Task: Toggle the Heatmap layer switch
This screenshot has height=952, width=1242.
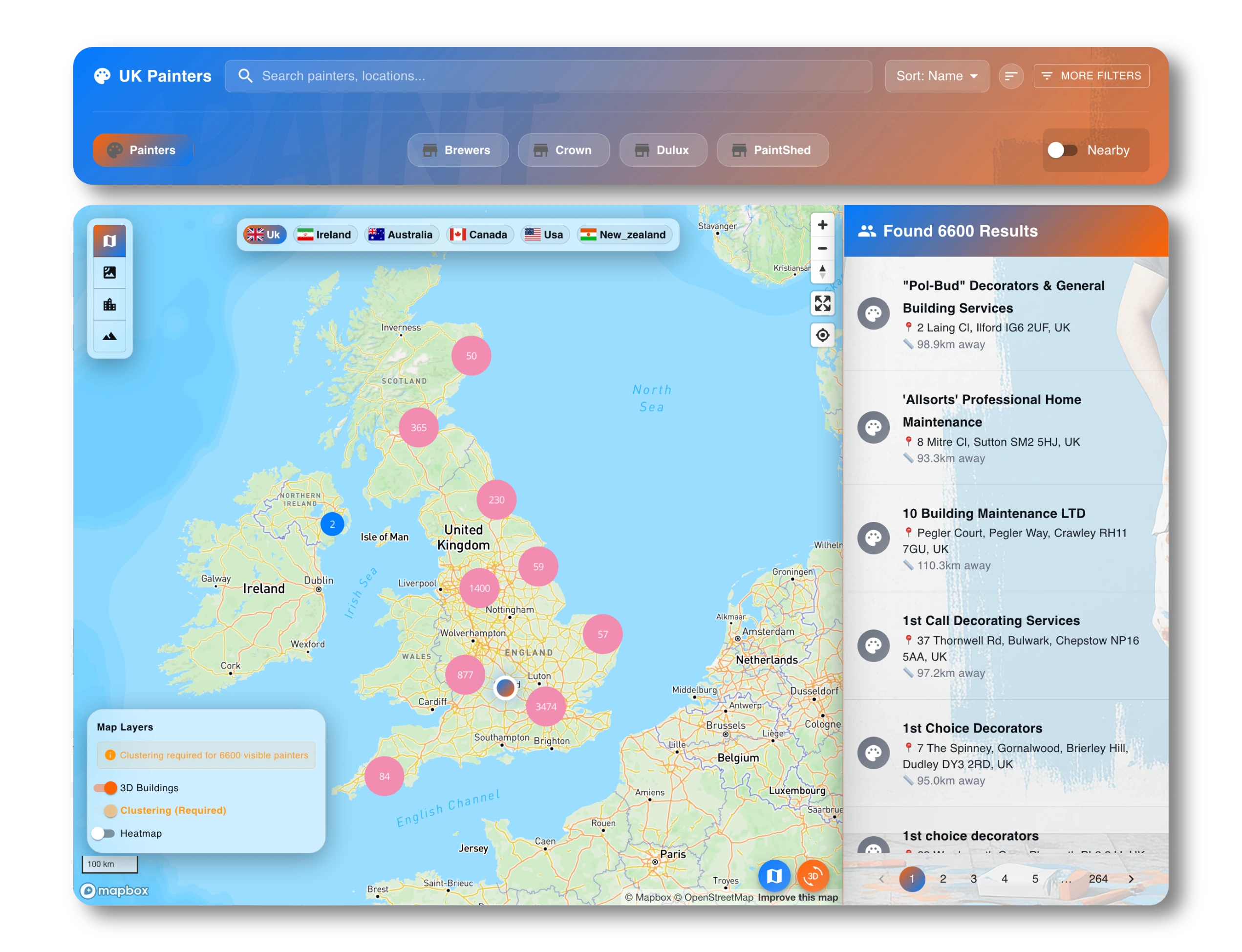Action: [x=103, y=833]
